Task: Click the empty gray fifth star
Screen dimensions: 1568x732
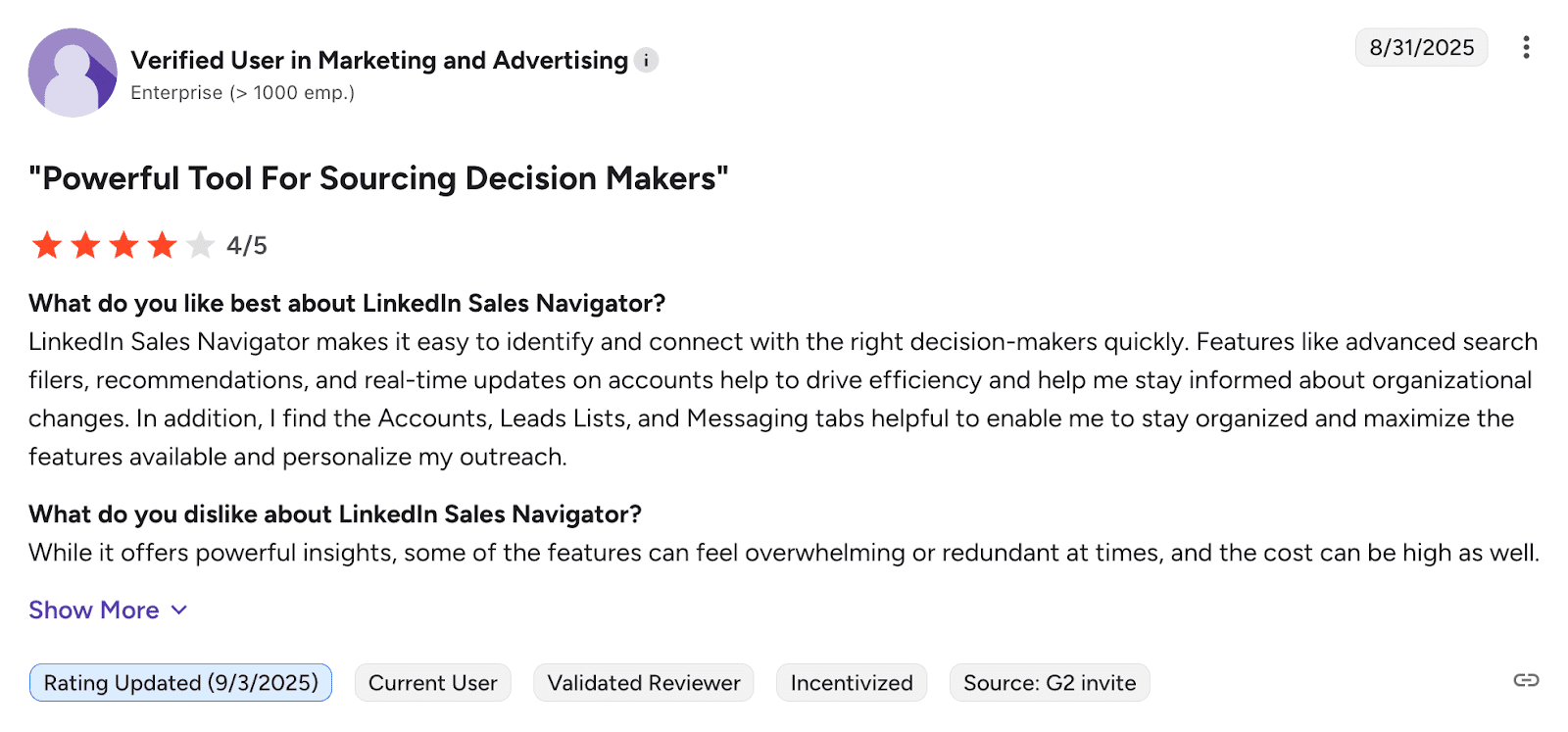Action: click(200, 245)
